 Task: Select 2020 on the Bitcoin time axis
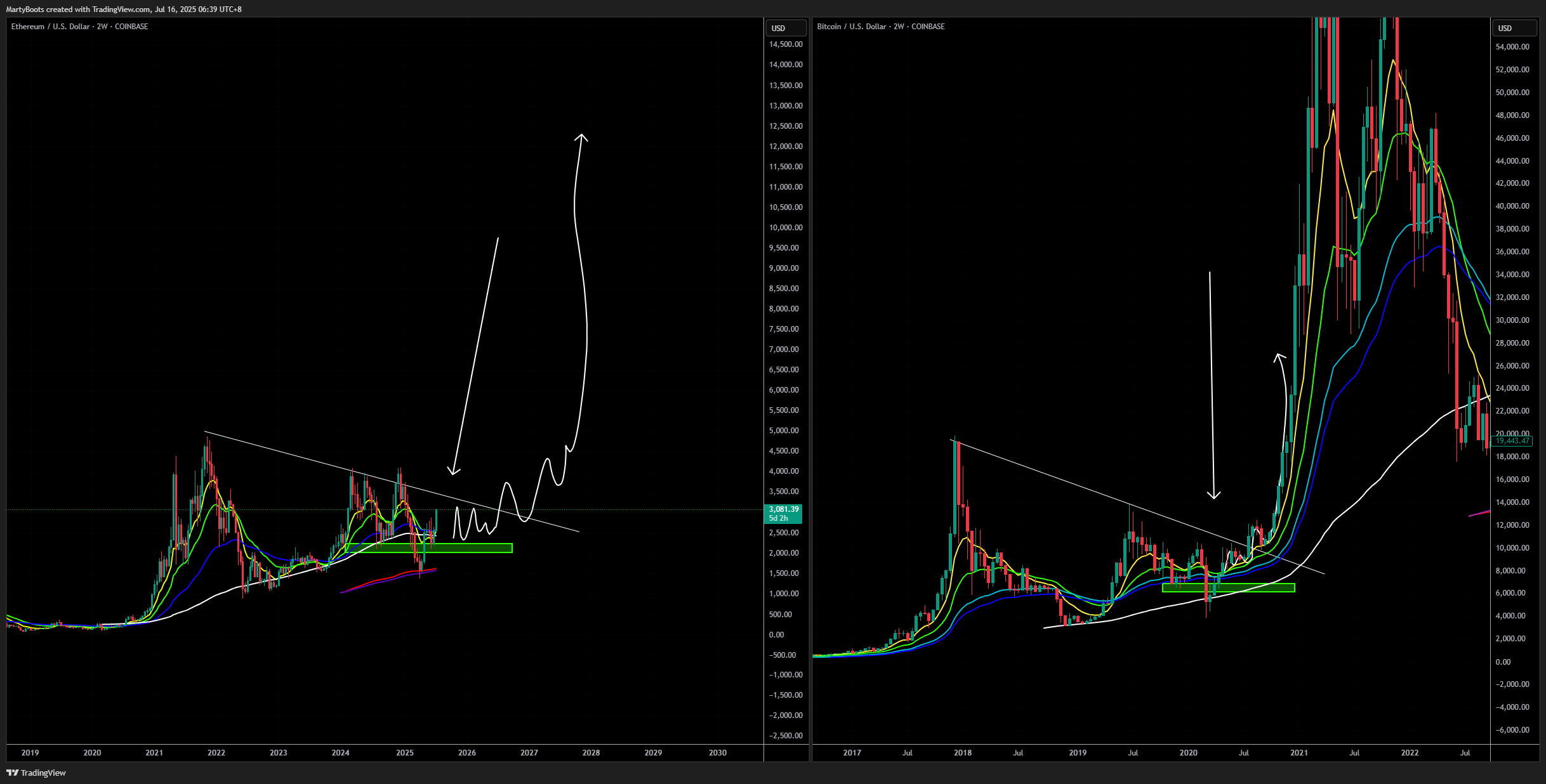[x=1188, y=753]
